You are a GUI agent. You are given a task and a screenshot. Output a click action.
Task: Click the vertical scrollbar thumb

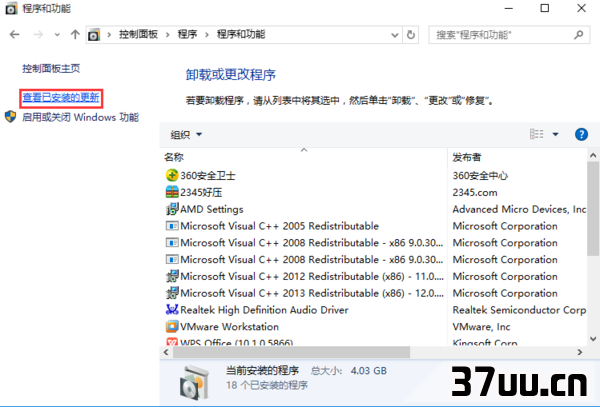[x=593, y=208]
